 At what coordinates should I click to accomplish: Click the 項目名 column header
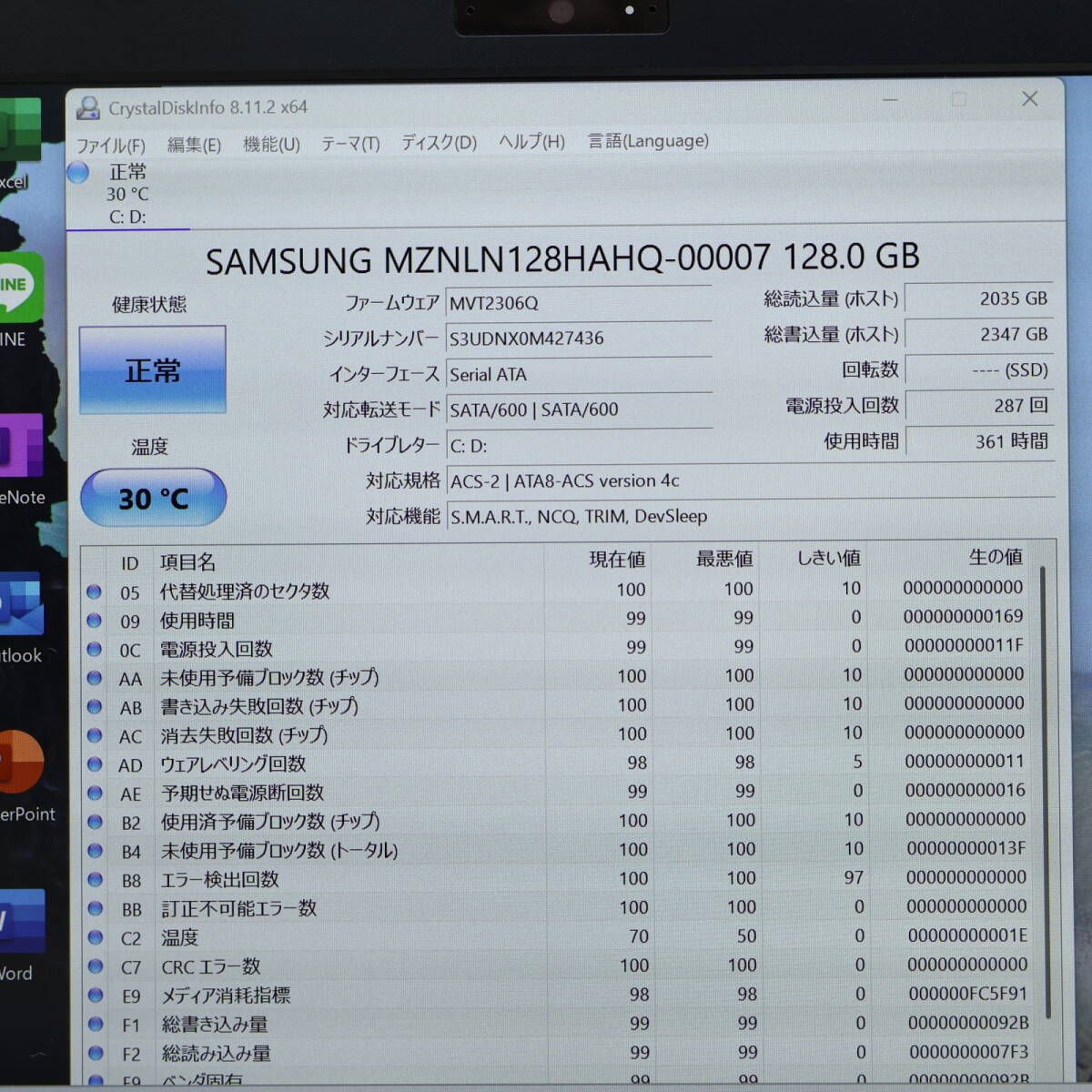pos(188,562)
